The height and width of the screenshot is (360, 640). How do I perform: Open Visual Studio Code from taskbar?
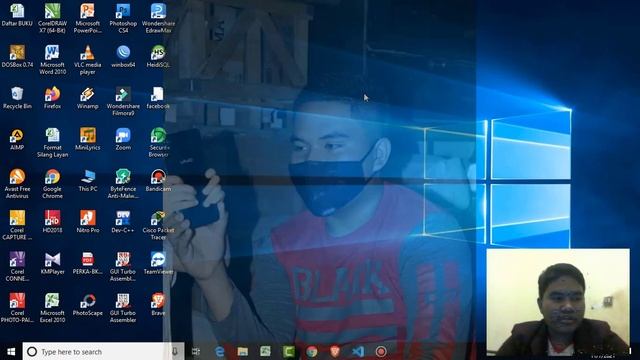(358, 351)
